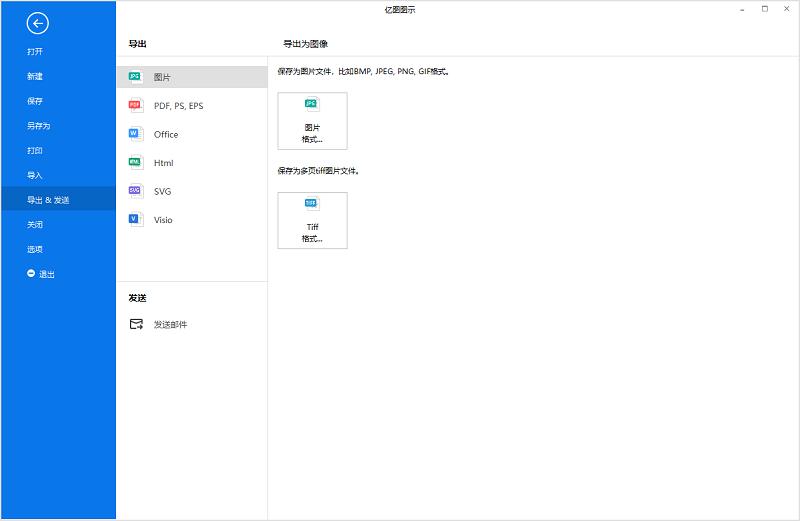800x521 pixels.
Task: Click 保存 in the sidebar
Action: coord(36,101)
